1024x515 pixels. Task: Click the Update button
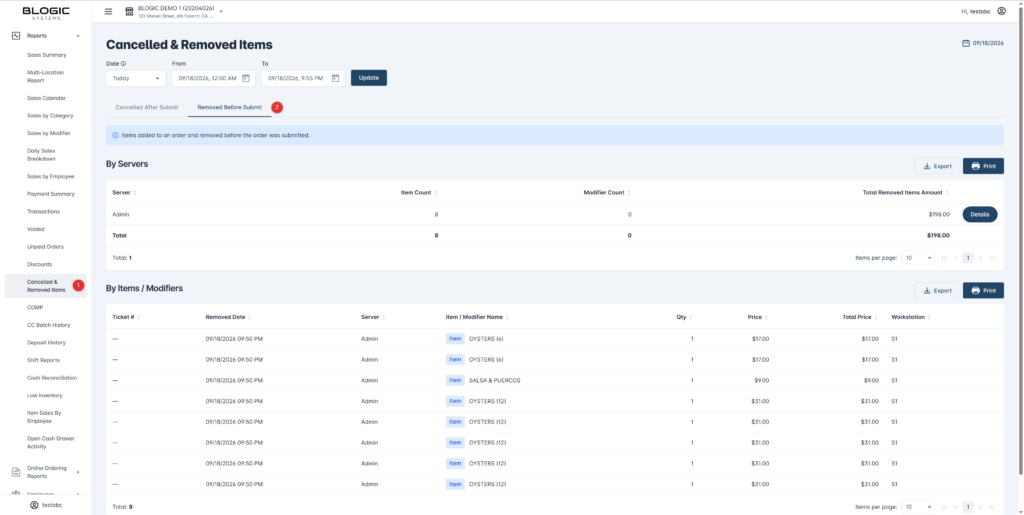click(369, 78)
